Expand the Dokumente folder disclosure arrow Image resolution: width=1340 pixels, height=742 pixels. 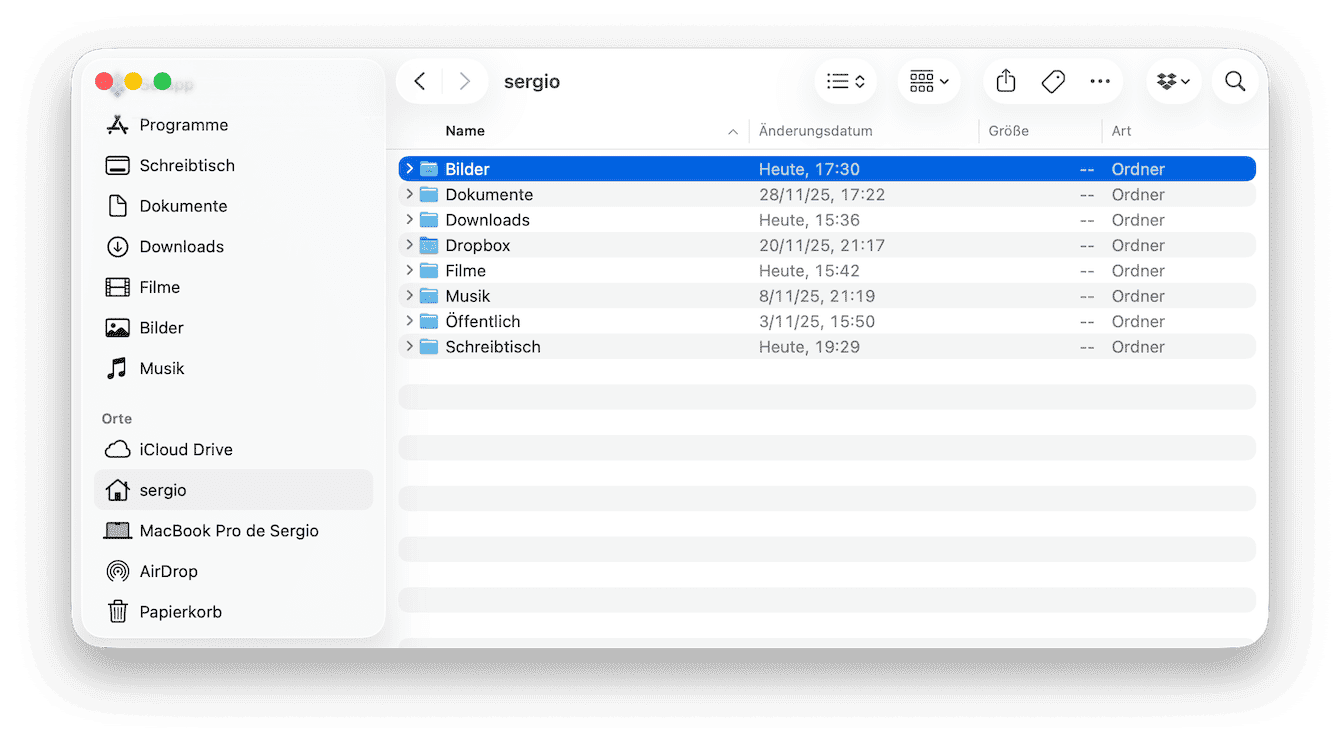pos(409,194)
